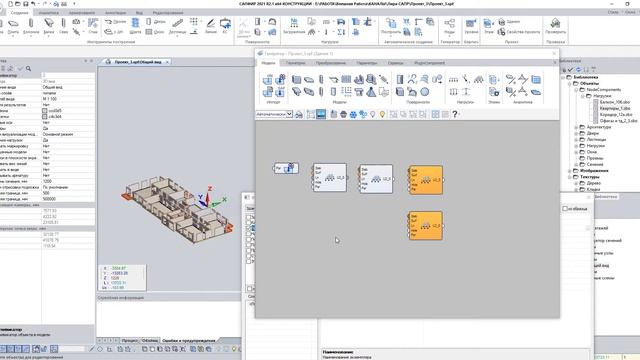Run the Проверить check tool
The height and width of the screenshot is (360, 640).
point(556,27)
